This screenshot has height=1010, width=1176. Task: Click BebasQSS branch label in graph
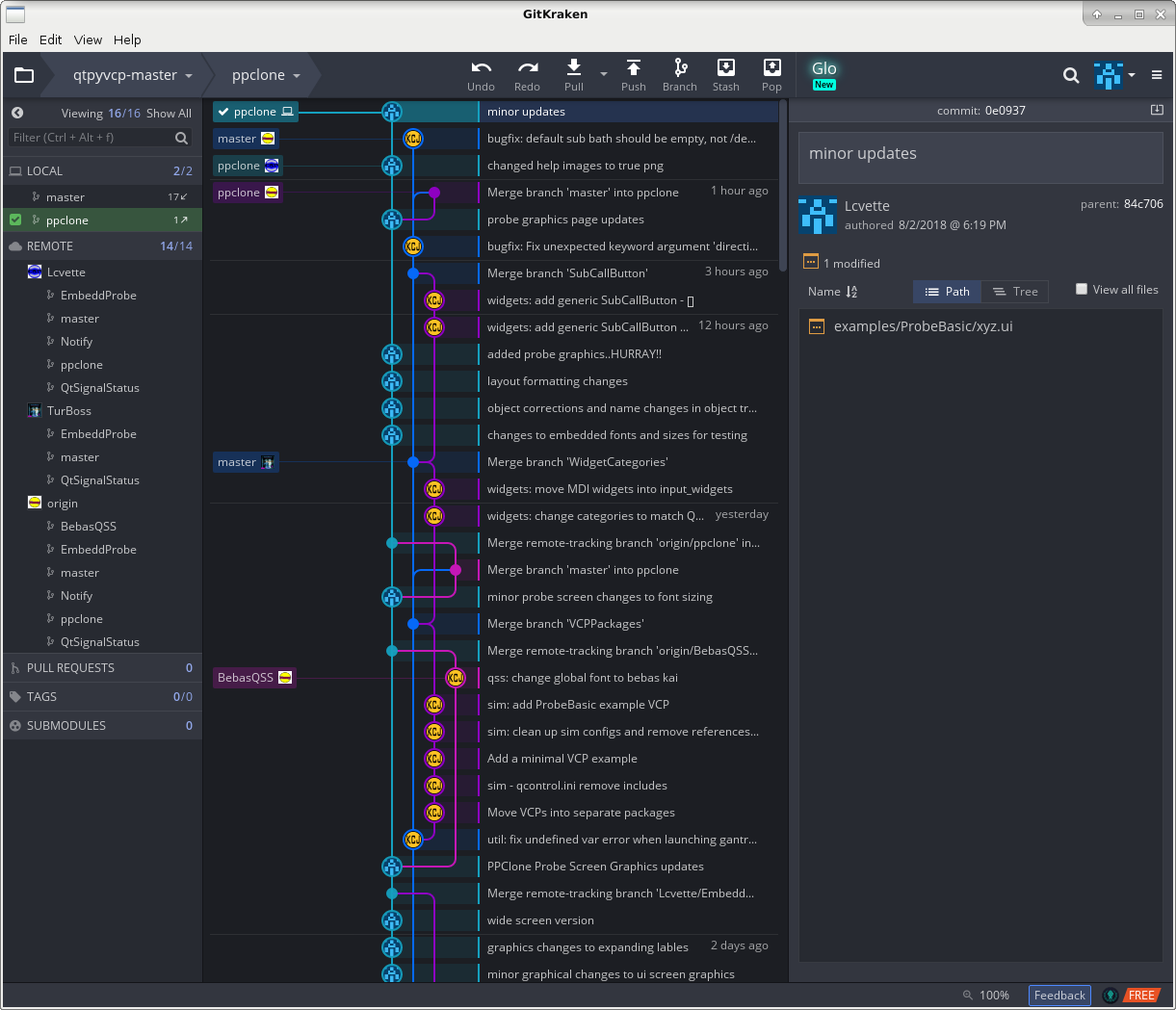pyautogui.click(x=254, y=678)
